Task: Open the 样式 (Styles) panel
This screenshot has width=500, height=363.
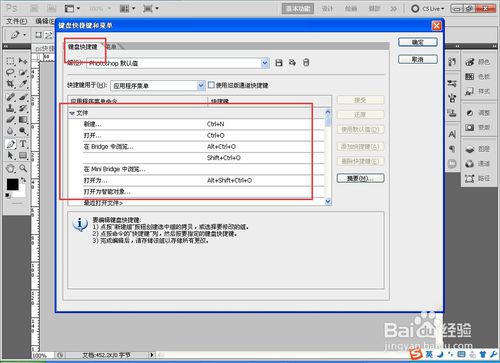Action: (x=477, y=91)
